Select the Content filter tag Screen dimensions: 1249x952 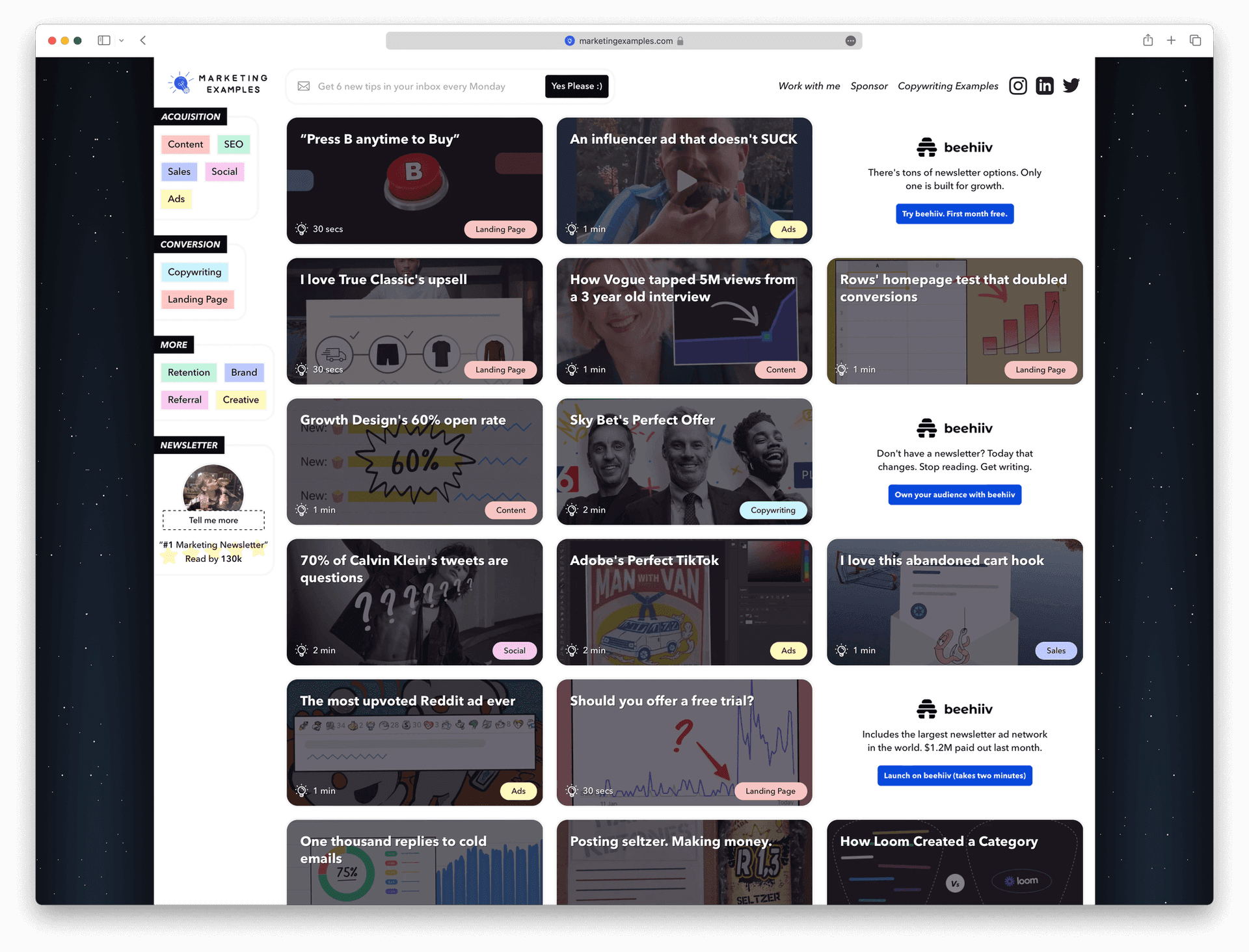click(185, 144)
